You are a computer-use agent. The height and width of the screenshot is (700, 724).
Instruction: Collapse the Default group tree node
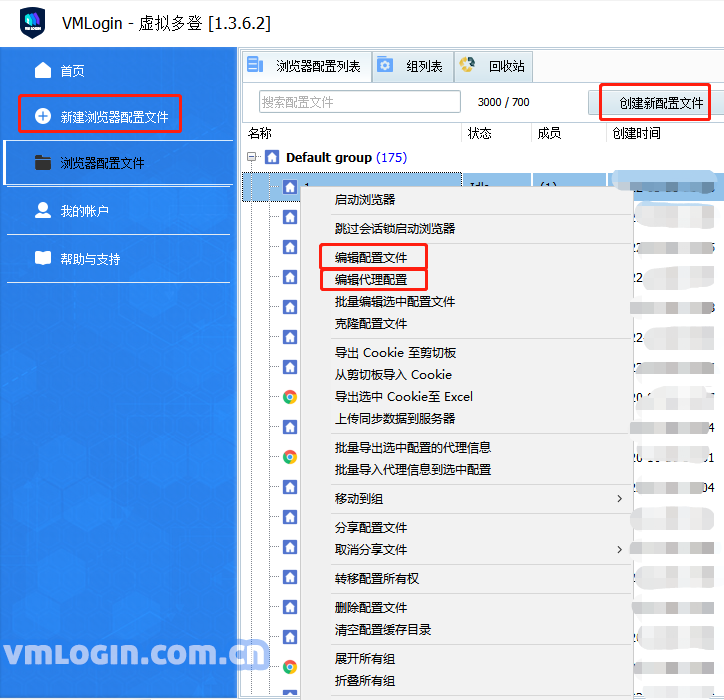pyautogui.click(x=252, y=158)
